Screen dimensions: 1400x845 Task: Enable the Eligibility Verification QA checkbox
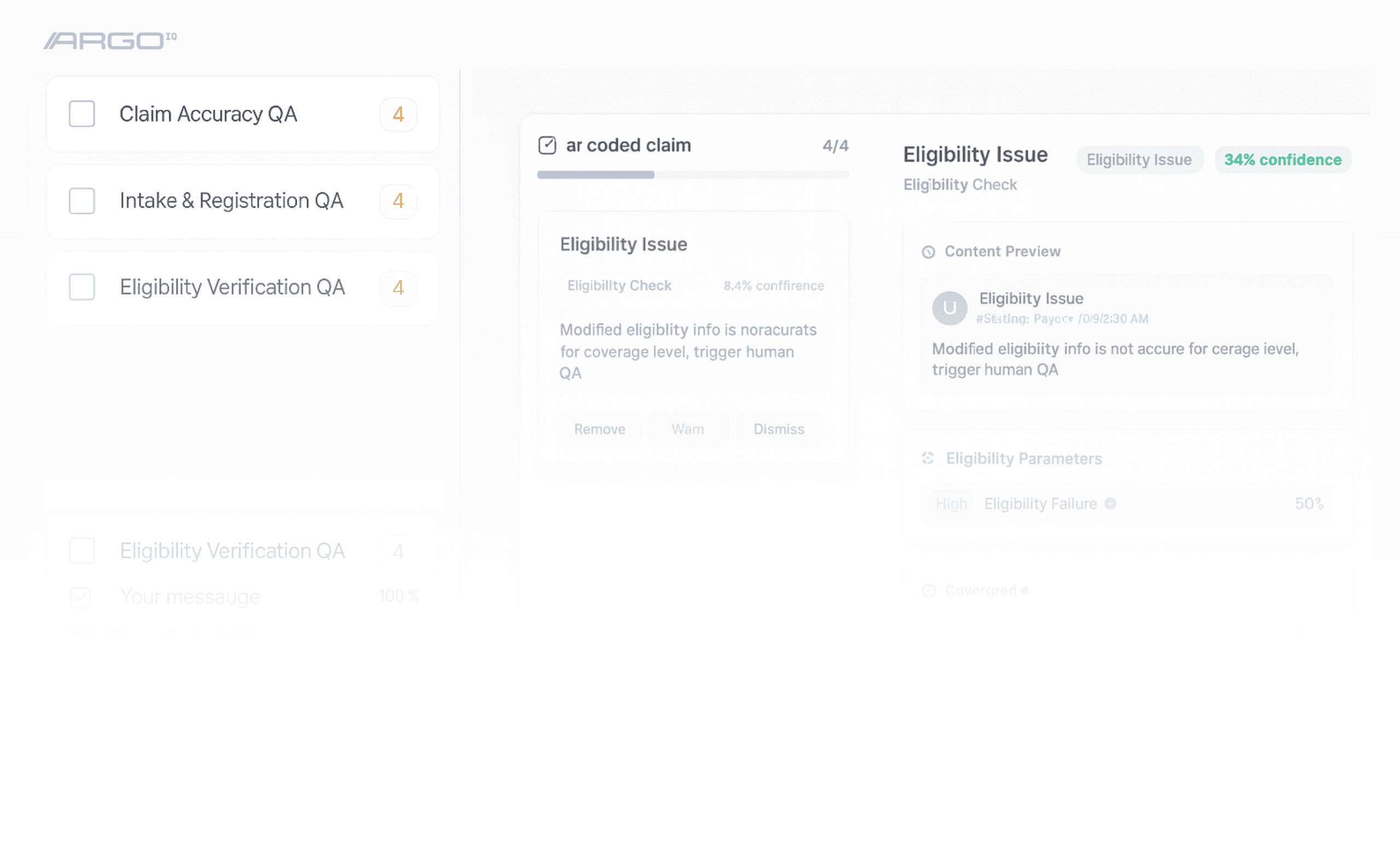pos(82,288)
